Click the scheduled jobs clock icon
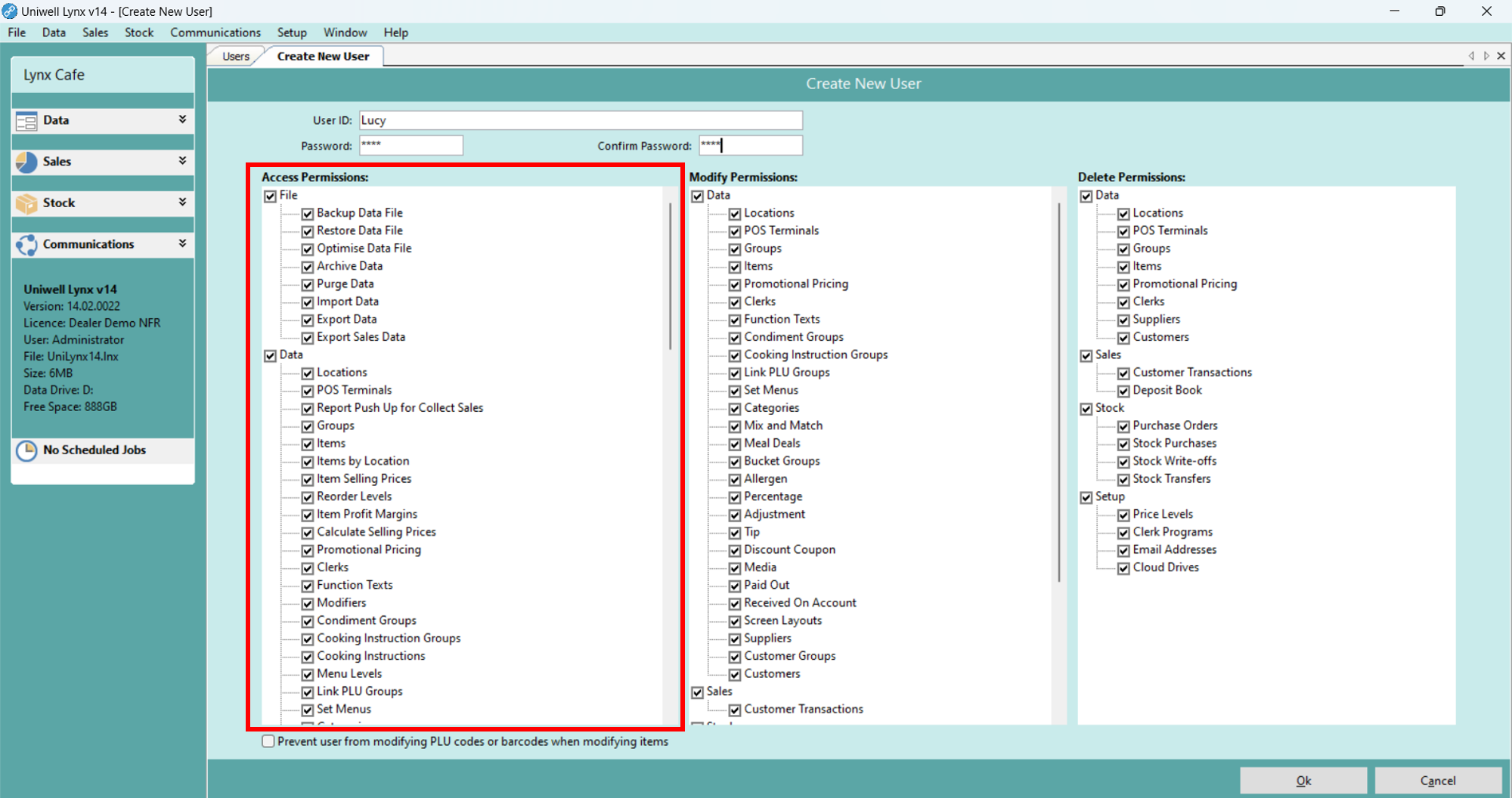 (x=26, y=450)
